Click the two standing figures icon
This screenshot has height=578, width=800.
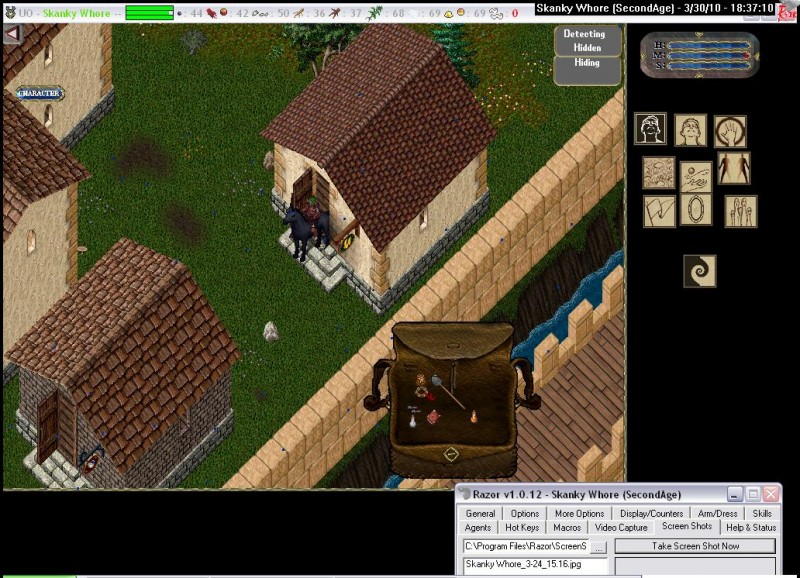point(733,168)
